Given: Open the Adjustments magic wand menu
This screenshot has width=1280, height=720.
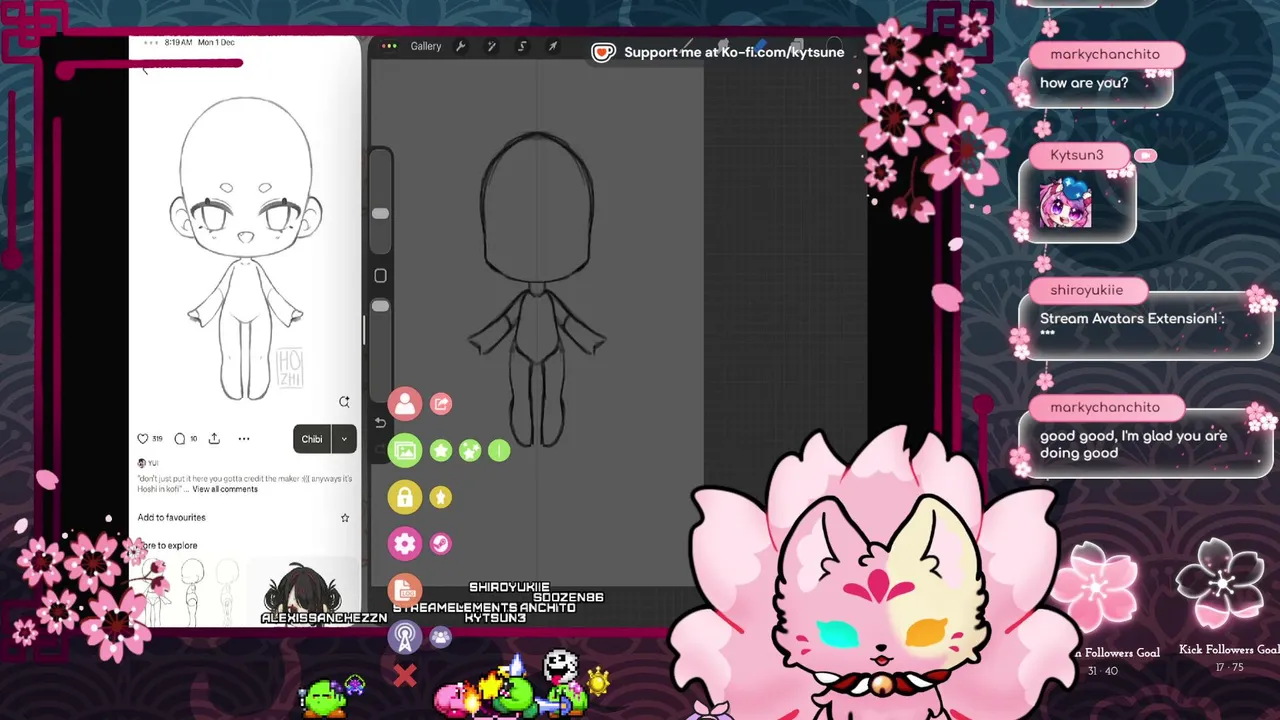Looking at the screenshot, I should 491,46.
